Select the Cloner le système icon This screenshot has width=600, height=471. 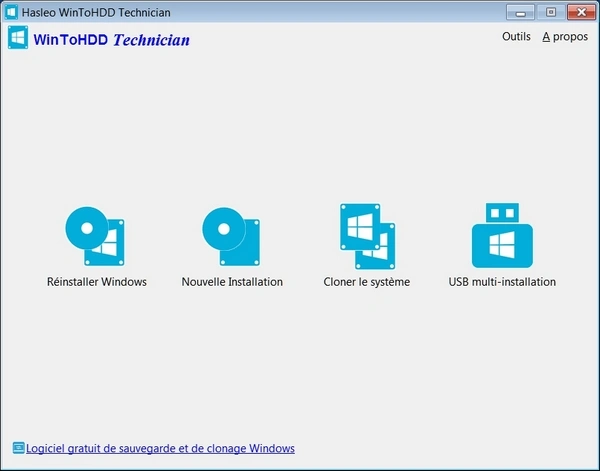point(367,236)
